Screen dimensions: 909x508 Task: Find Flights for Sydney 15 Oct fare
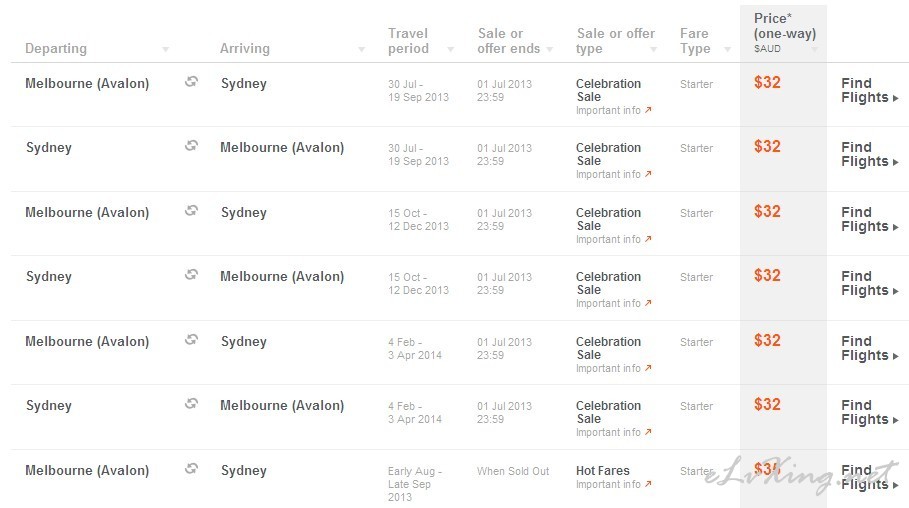click(869, 283)
